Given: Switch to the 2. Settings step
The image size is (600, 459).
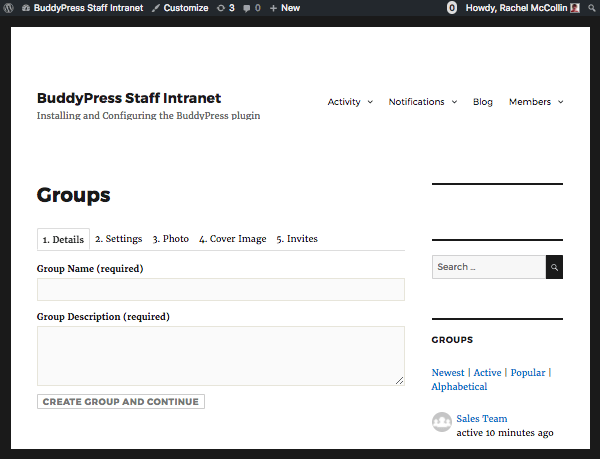Looking at the screenshot, I should coord(119,239).
